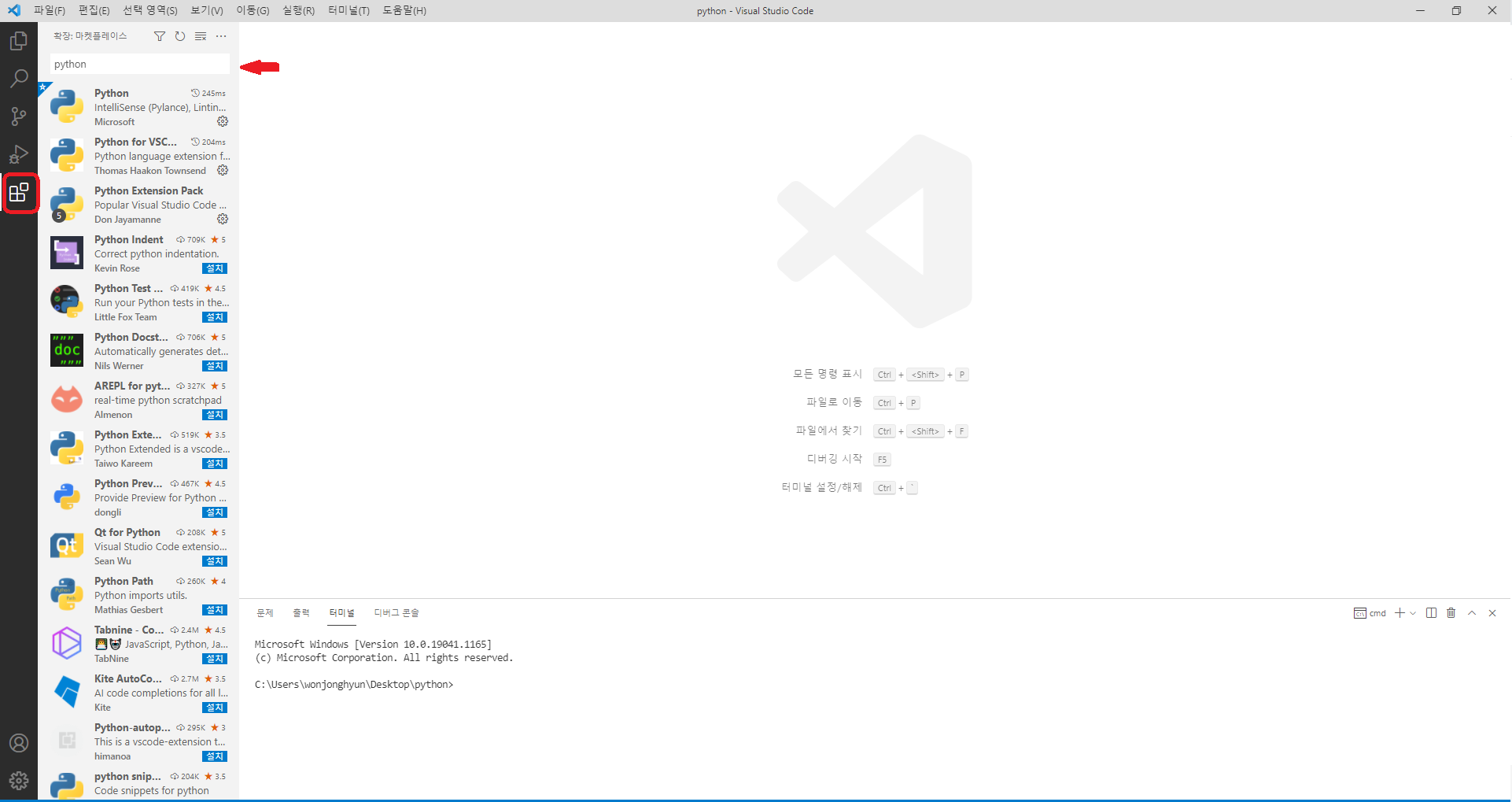Install the Qt for Python extension
This screenshot has height=802, width=1512.
(x=215, y=561)
